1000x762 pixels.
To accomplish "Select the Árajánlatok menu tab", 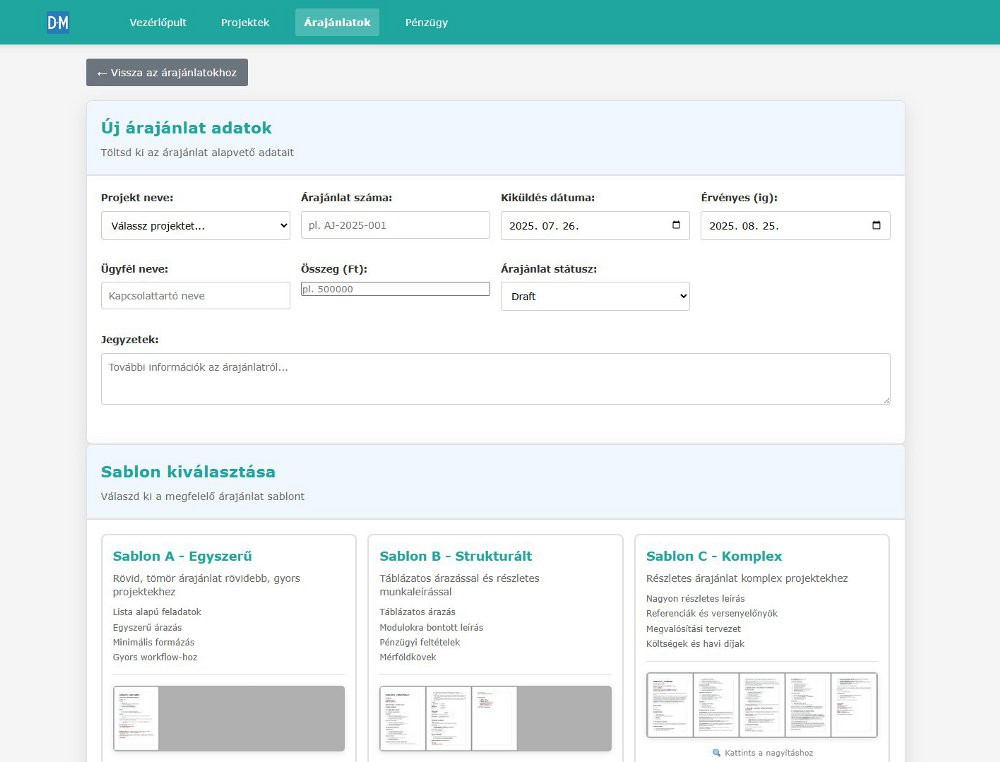I will [337, 22].
